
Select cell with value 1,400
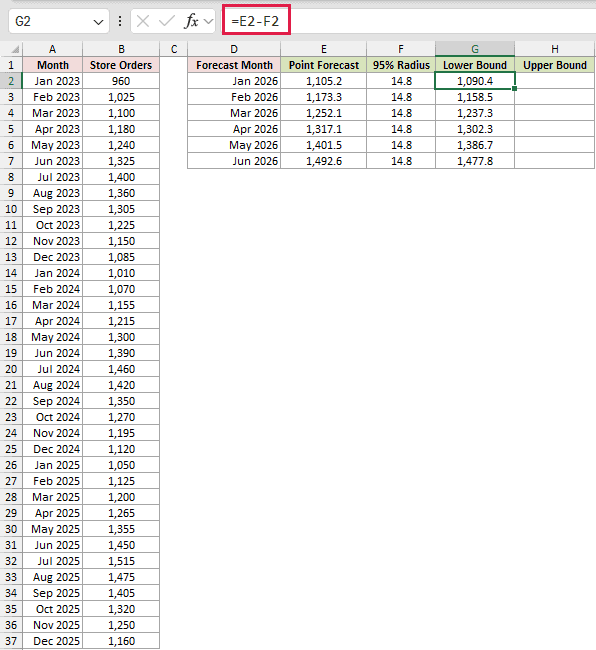coord(121,177)
